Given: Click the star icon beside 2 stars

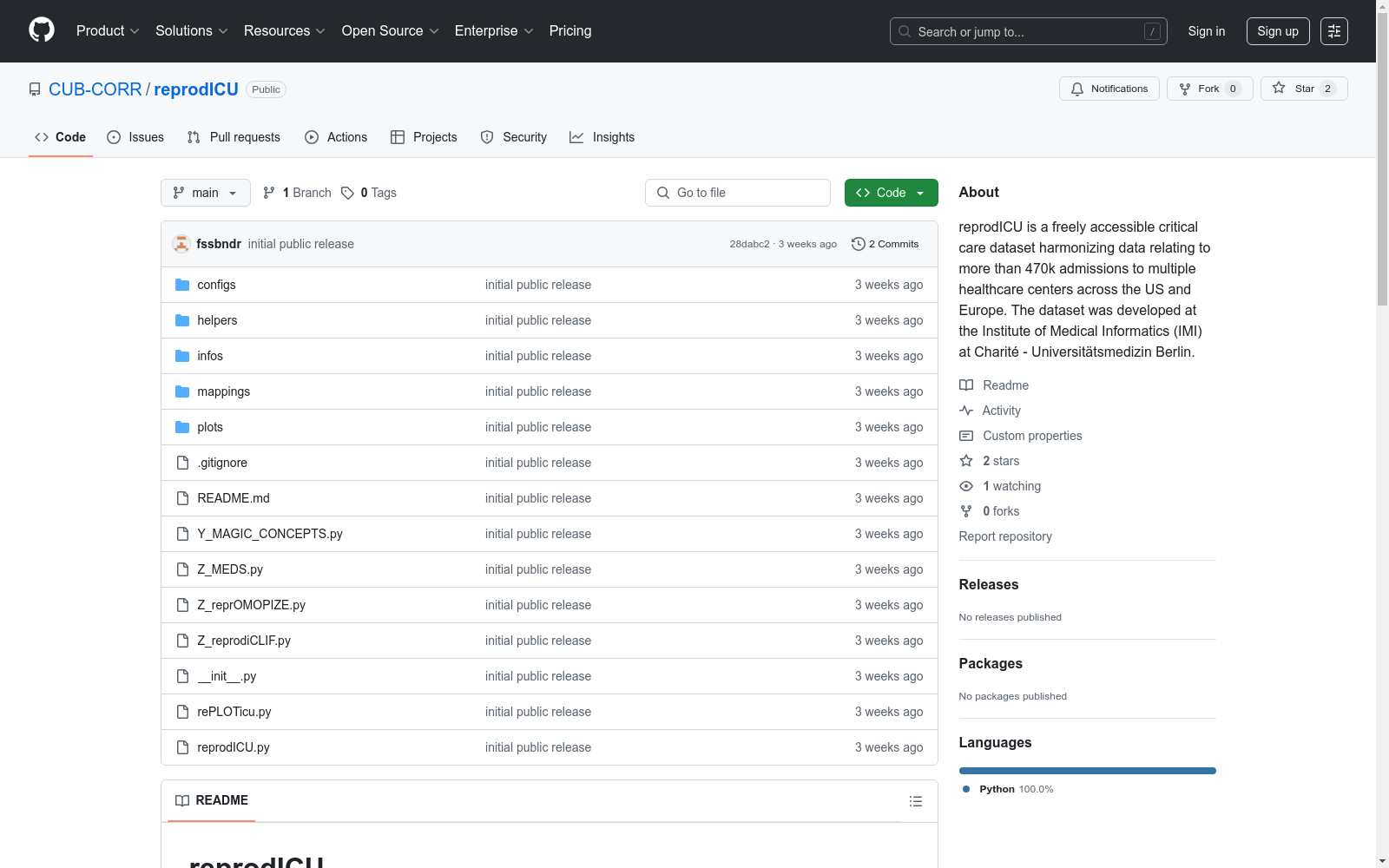Looking at the screenshot, I should (966, 461).
